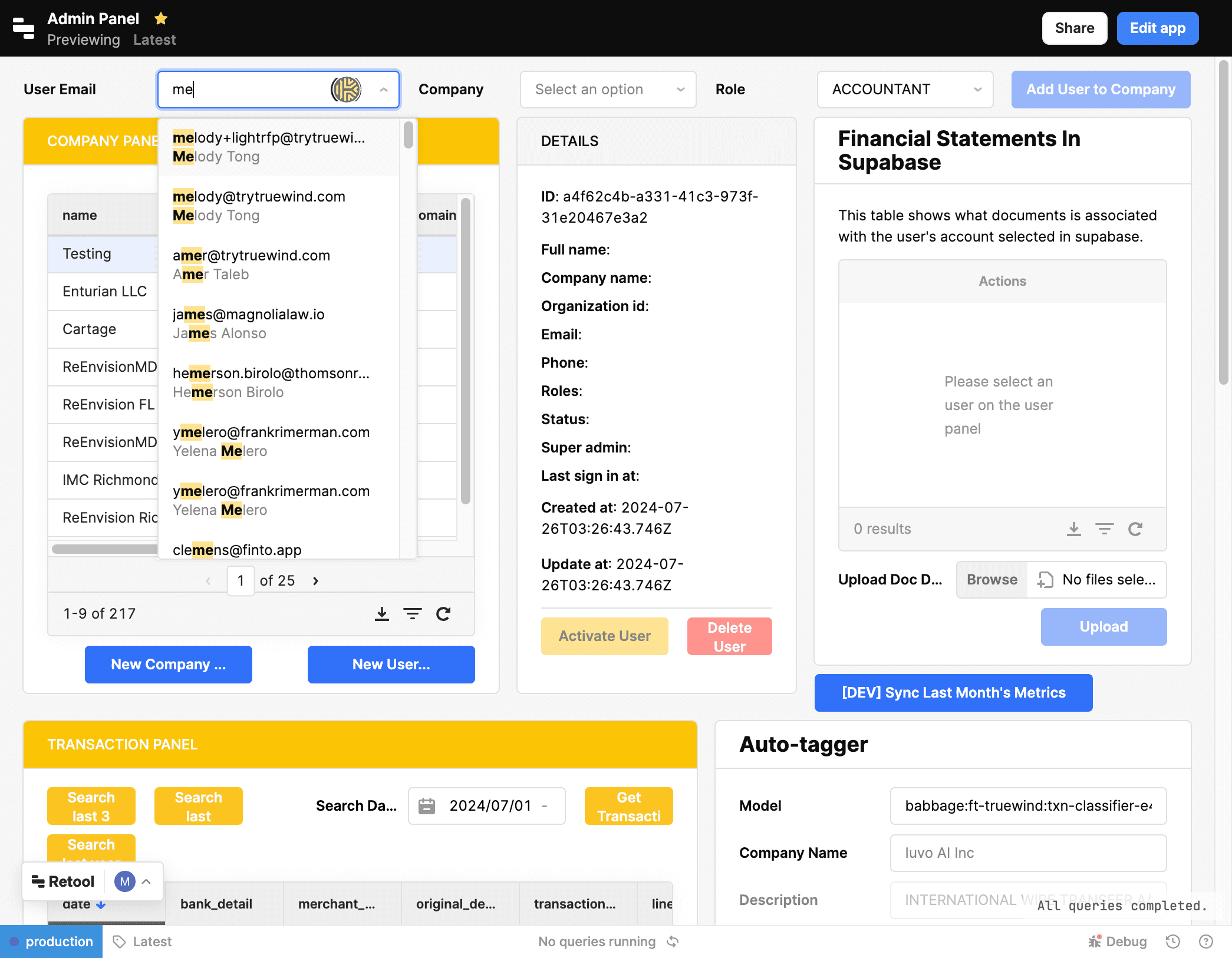
Task: Click the Add User to Company button
Action: 1100,89
